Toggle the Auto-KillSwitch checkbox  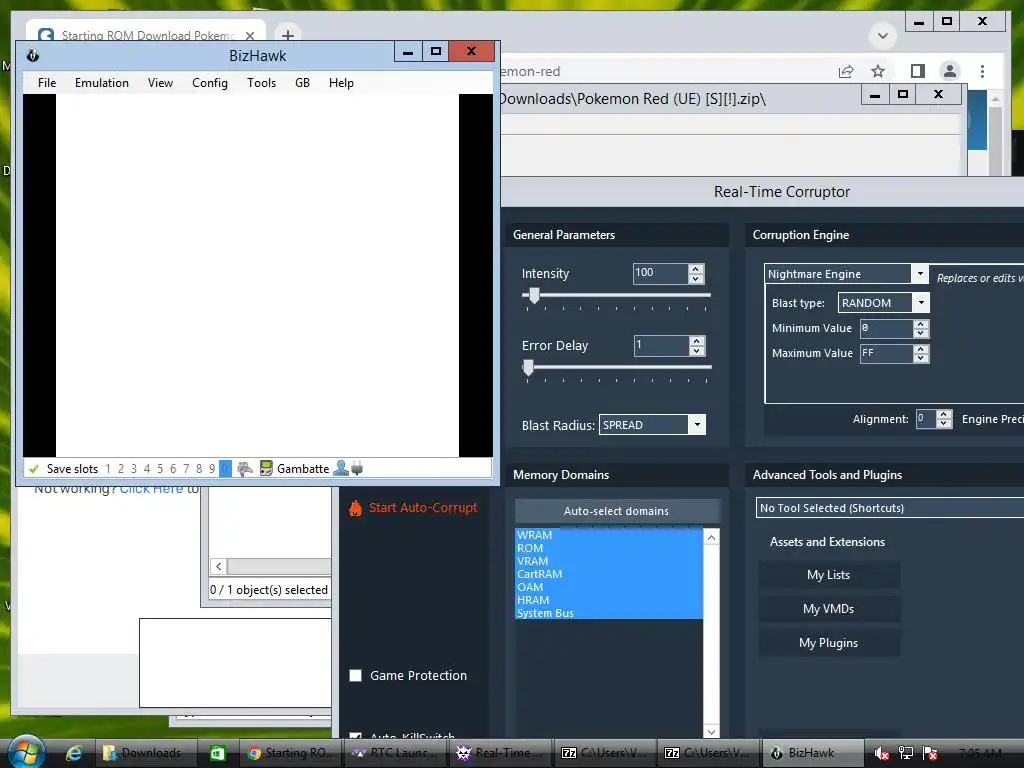(355, 737)
